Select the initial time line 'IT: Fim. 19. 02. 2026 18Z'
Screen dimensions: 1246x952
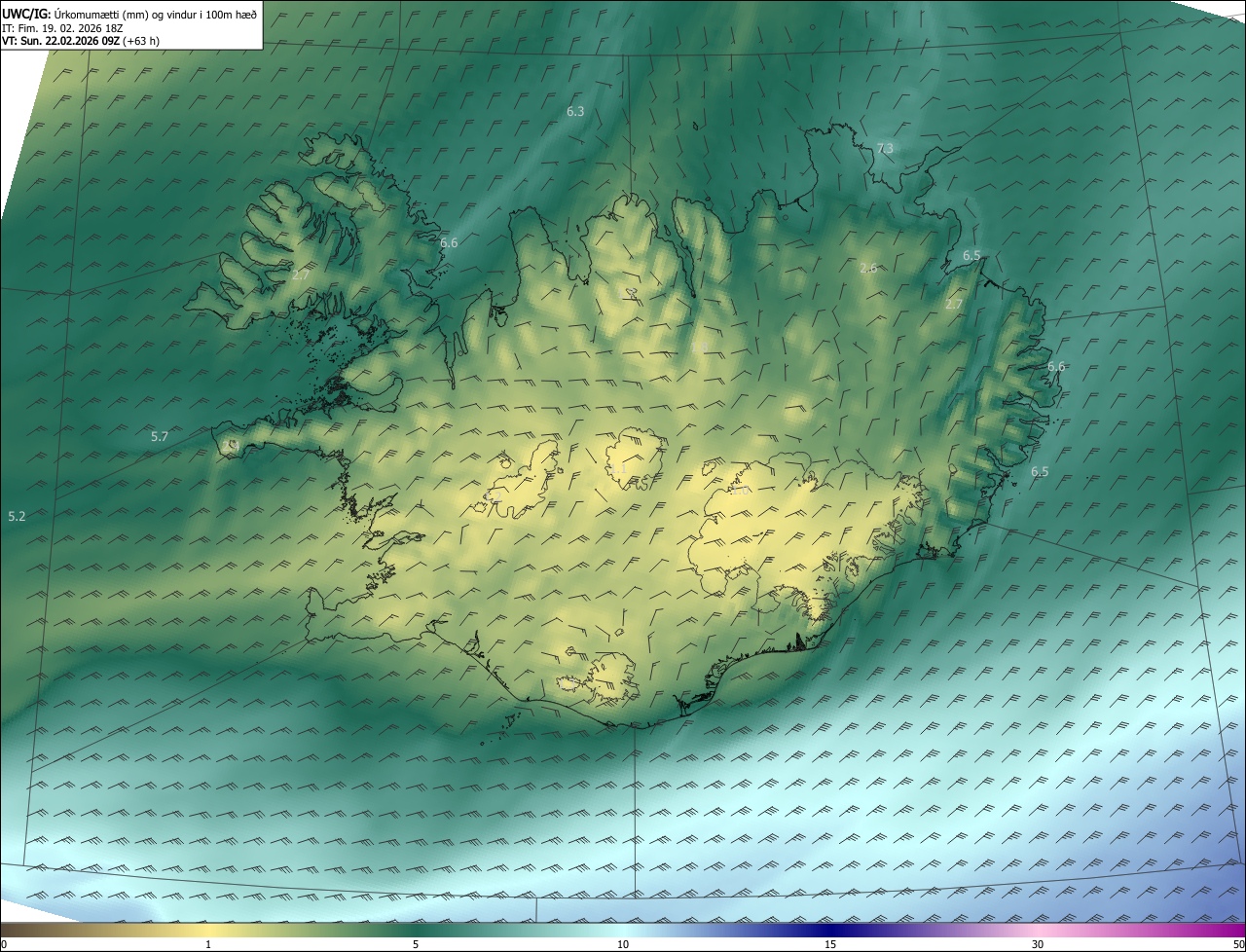click(x=62, y=28)
